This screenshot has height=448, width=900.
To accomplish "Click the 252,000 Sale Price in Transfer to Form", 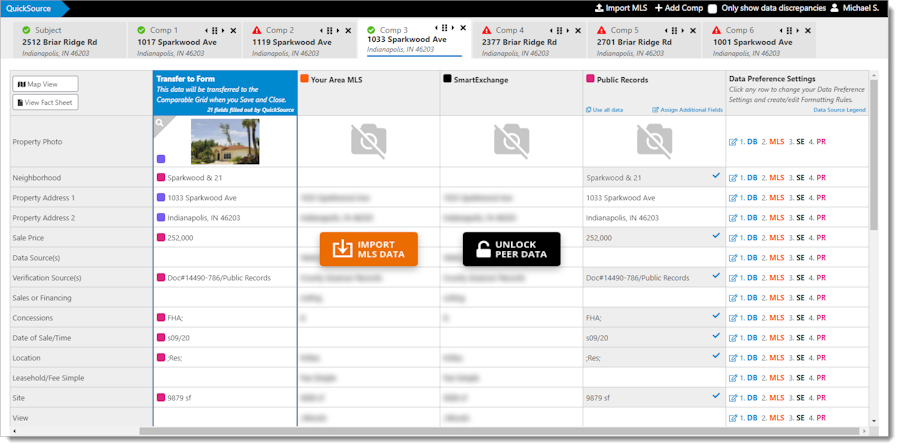I will [180, 237].
